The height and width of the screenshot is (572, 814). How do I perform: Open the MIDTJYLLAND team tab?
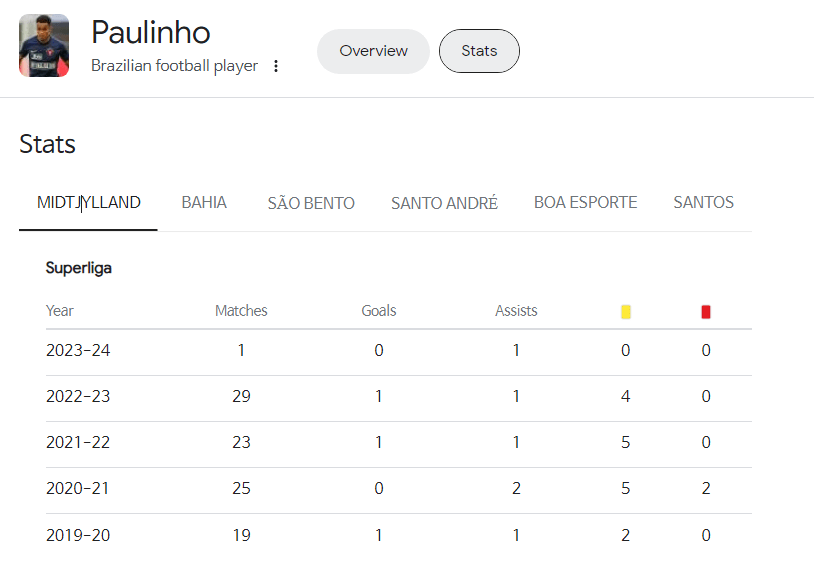88,202
